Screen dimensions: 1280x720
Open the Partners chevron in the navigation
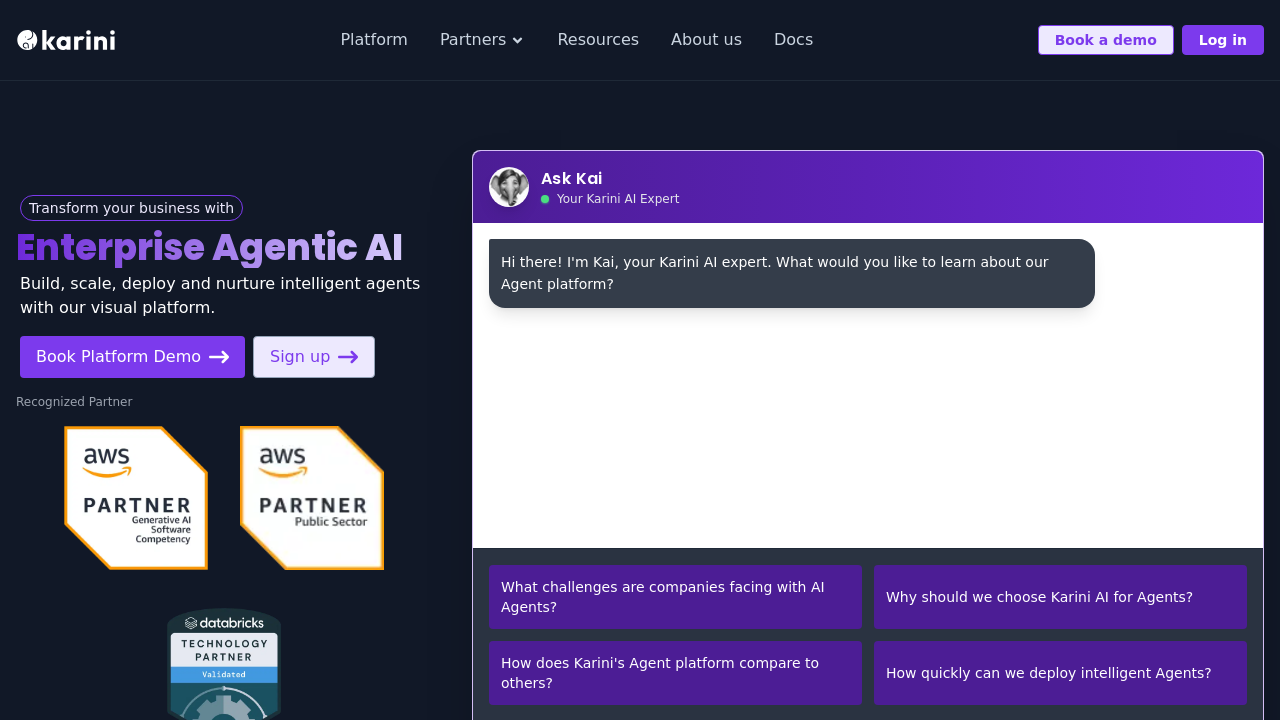pyautogui.click(x=518, y=41)
